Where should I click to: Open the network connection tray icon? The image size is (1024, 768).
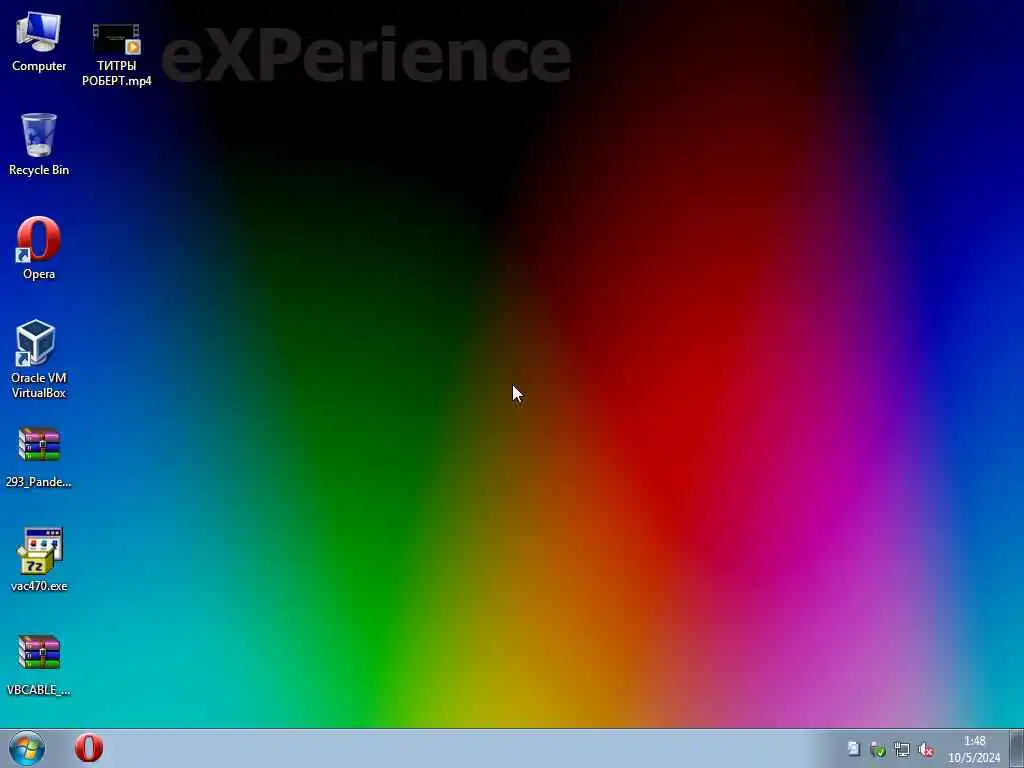902,750
